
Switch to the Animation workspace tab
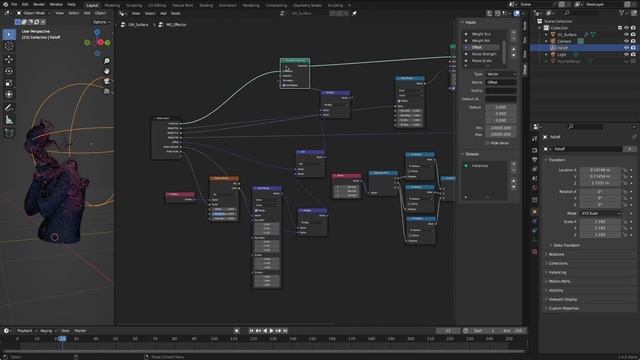tap(228, 5)
